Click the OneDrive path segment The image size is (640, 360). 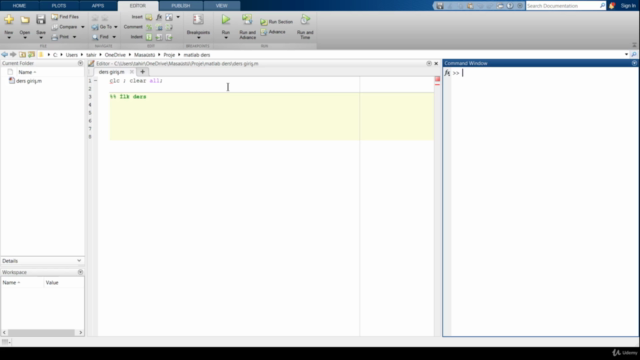[x=115, y=55]
